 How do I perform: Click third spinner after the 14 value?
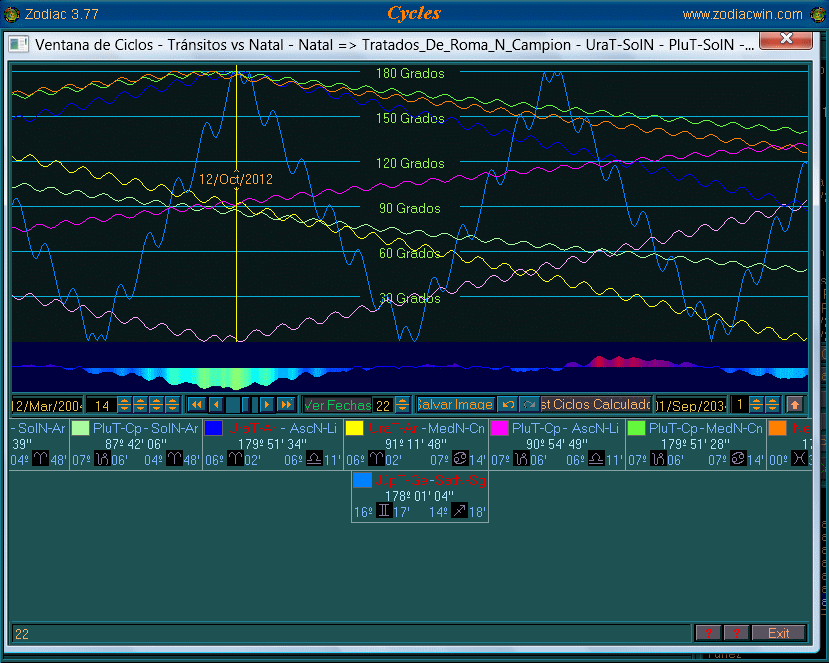point(156,405)
